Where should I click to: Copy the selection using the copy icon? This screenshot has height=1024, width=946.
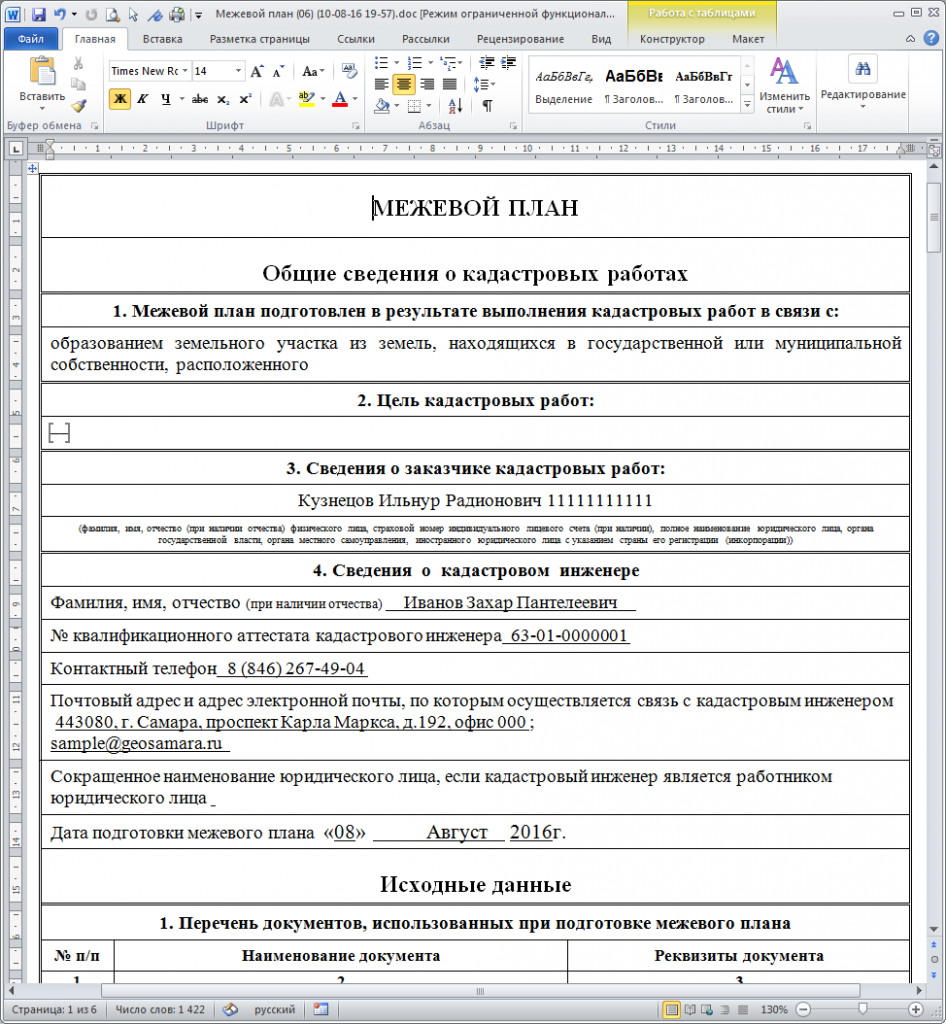(x=78, y=84)
